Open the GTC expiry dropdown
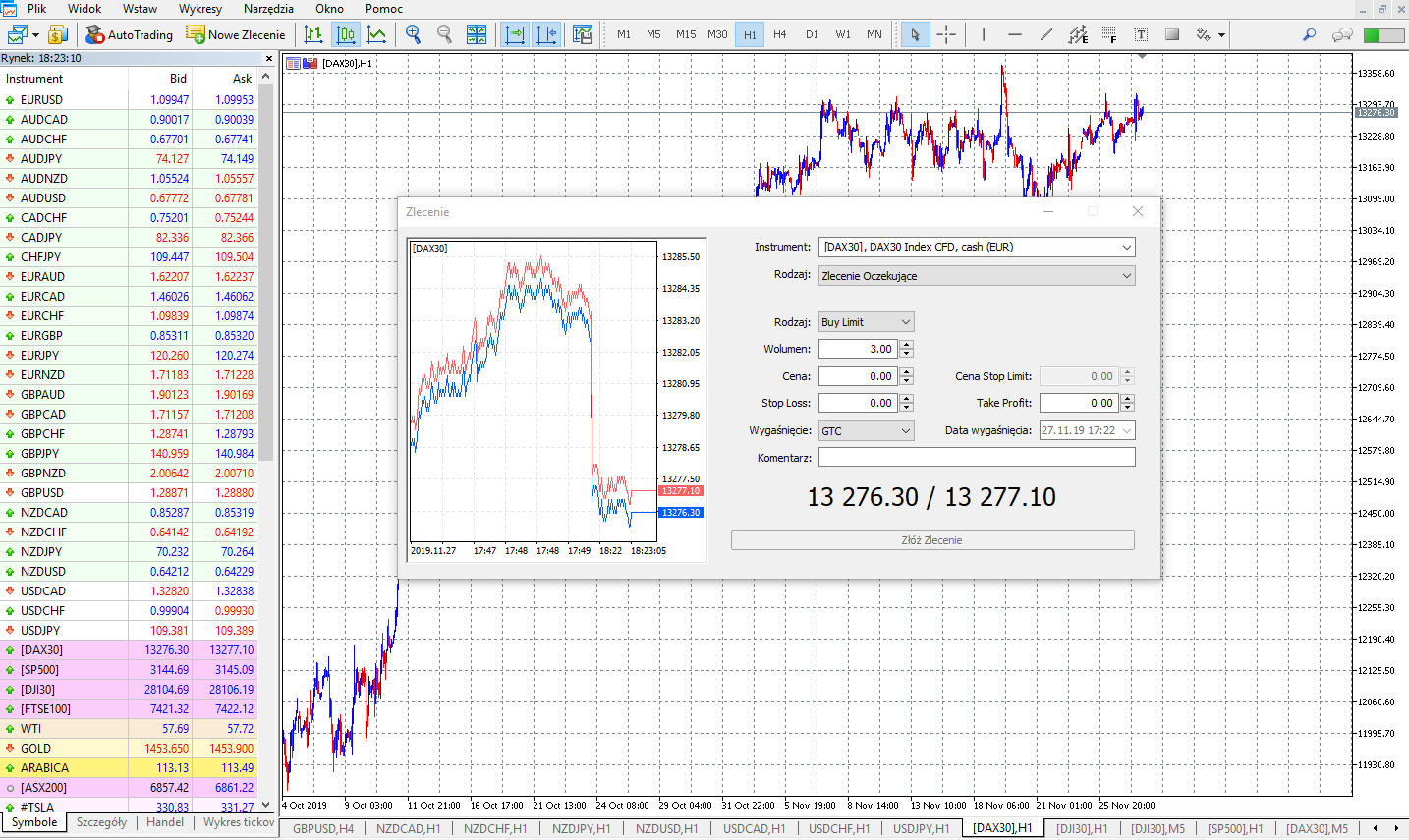 point(867,431)
